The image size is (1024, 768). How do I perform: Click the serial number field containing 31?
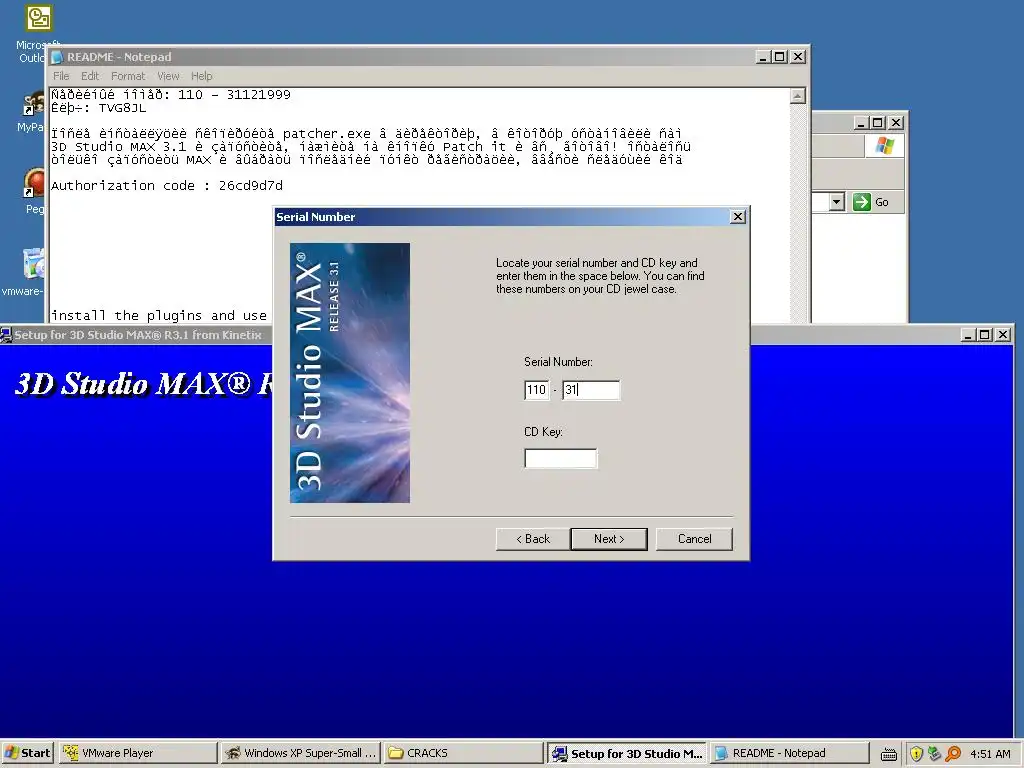591,390
